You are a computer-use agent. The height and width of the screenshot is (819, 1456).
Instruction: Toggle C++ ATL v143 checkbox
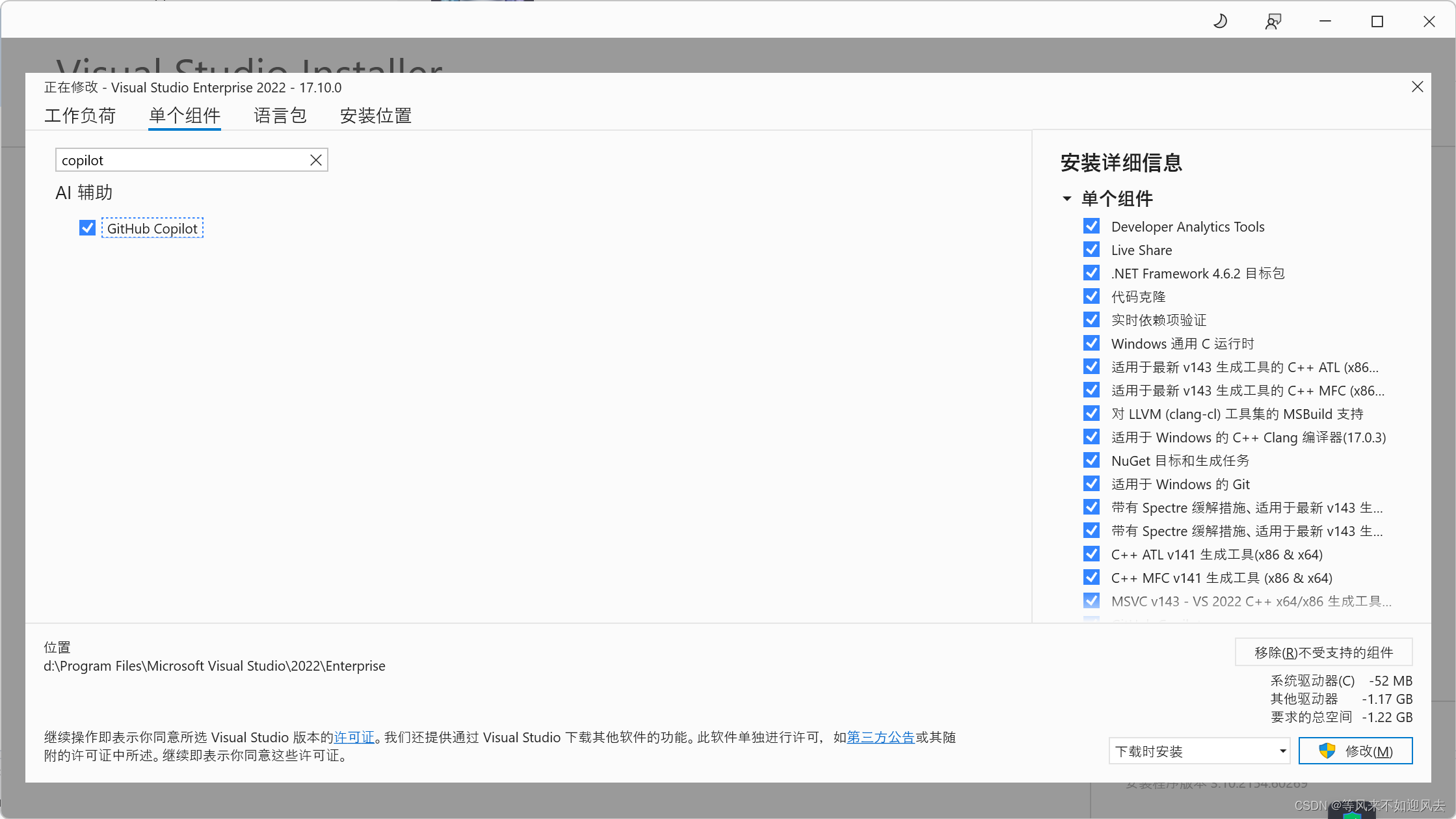(1092, 366)
